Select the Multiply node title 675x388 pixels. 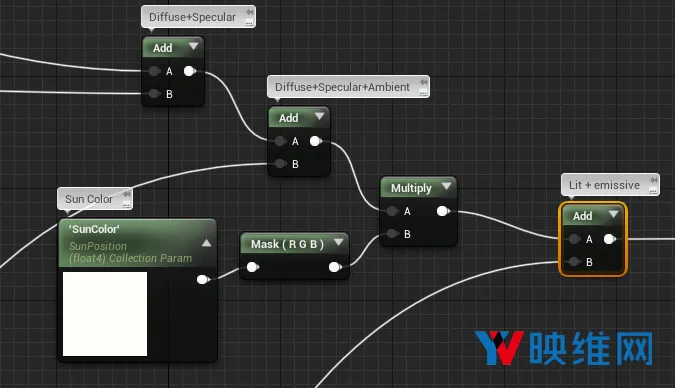(x=411, y=188)
